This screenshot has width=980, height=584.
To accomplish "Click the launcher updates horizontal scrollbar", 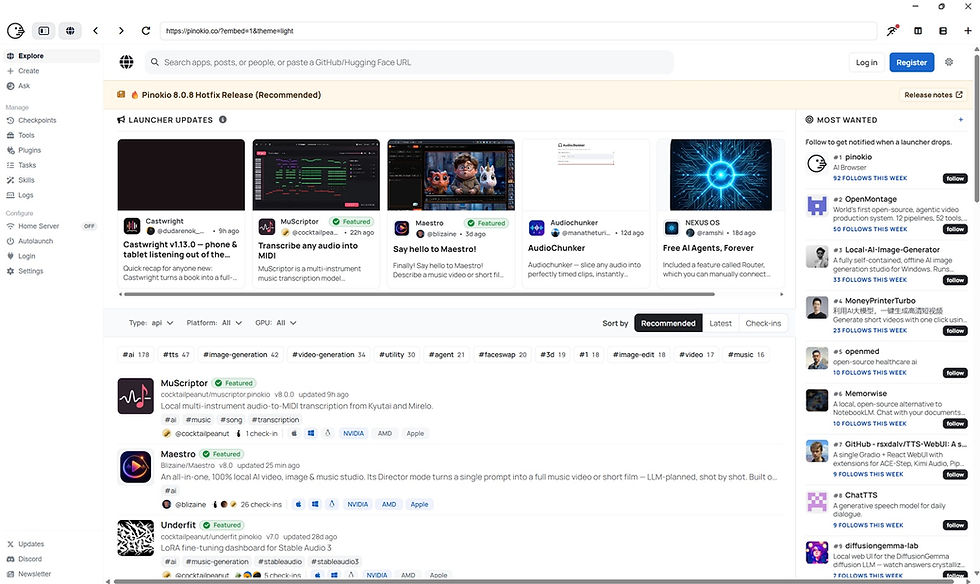I will (x=419, y=294).
